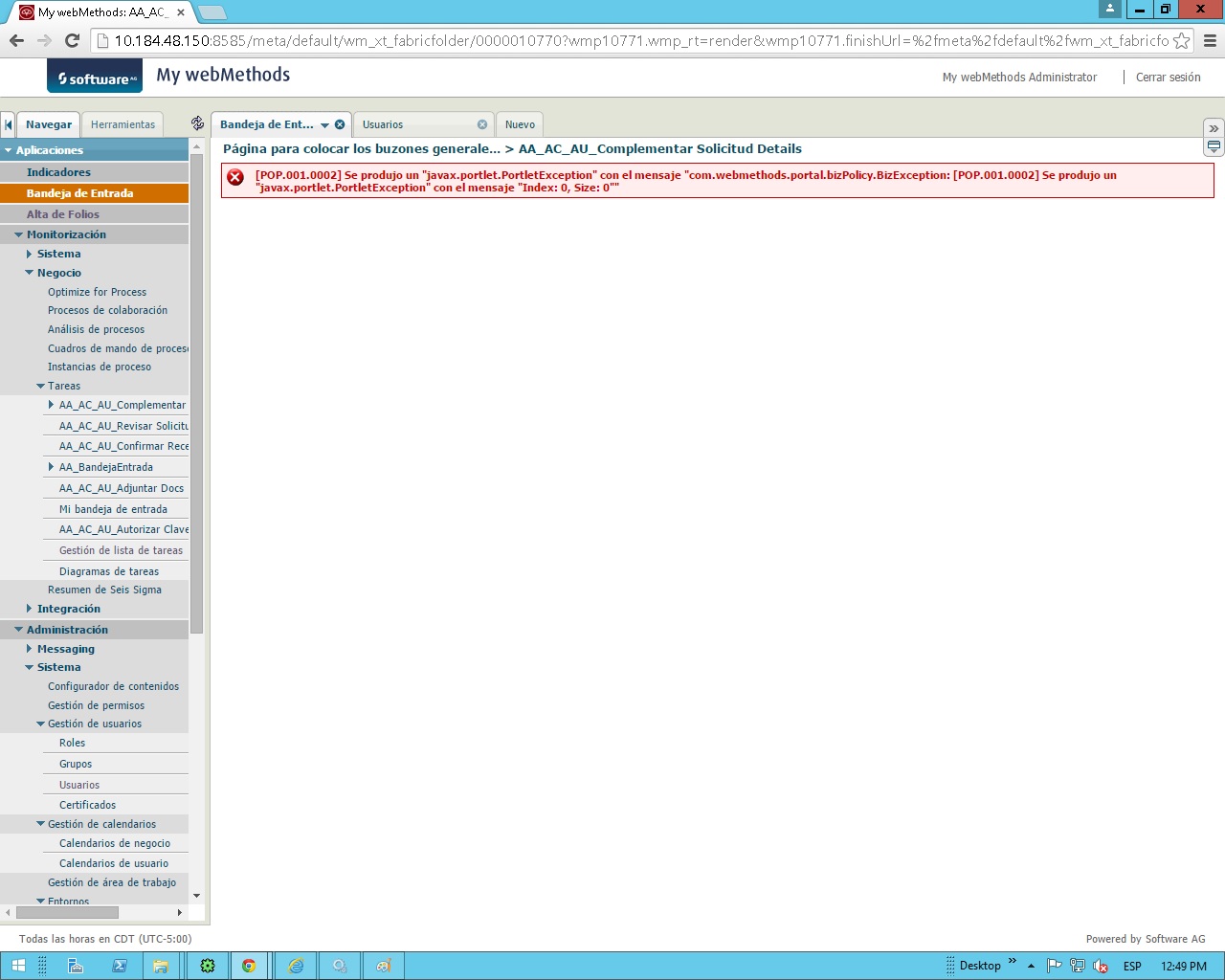Show hidden tray icons arrow
Image resolution: width=1225 pixels, height=980 pixels.
pyautogui.click(x=1031, y=966)
